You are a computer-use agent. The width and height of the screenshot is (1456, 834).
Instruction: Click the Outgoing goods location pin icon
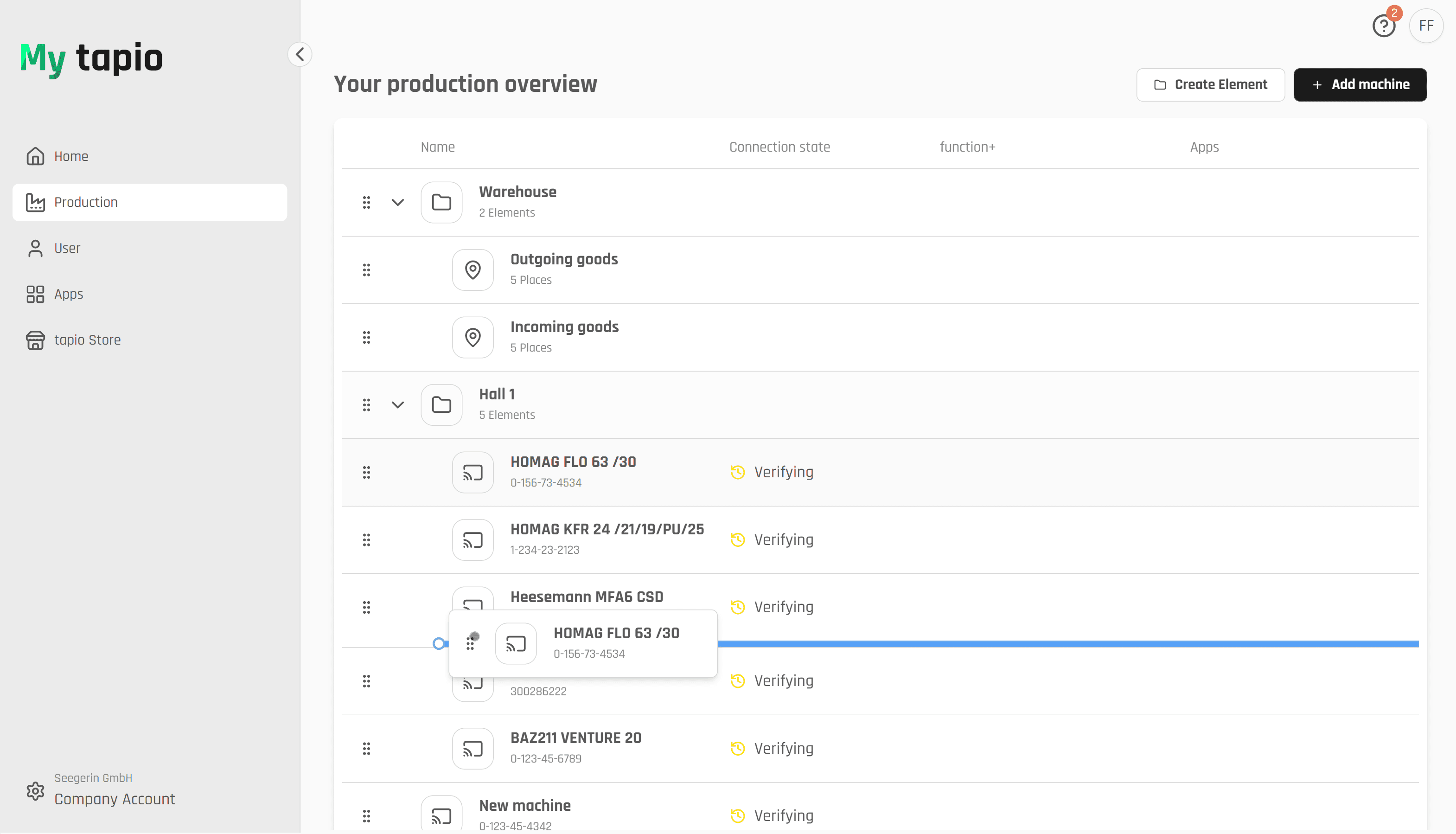point(473,270)
